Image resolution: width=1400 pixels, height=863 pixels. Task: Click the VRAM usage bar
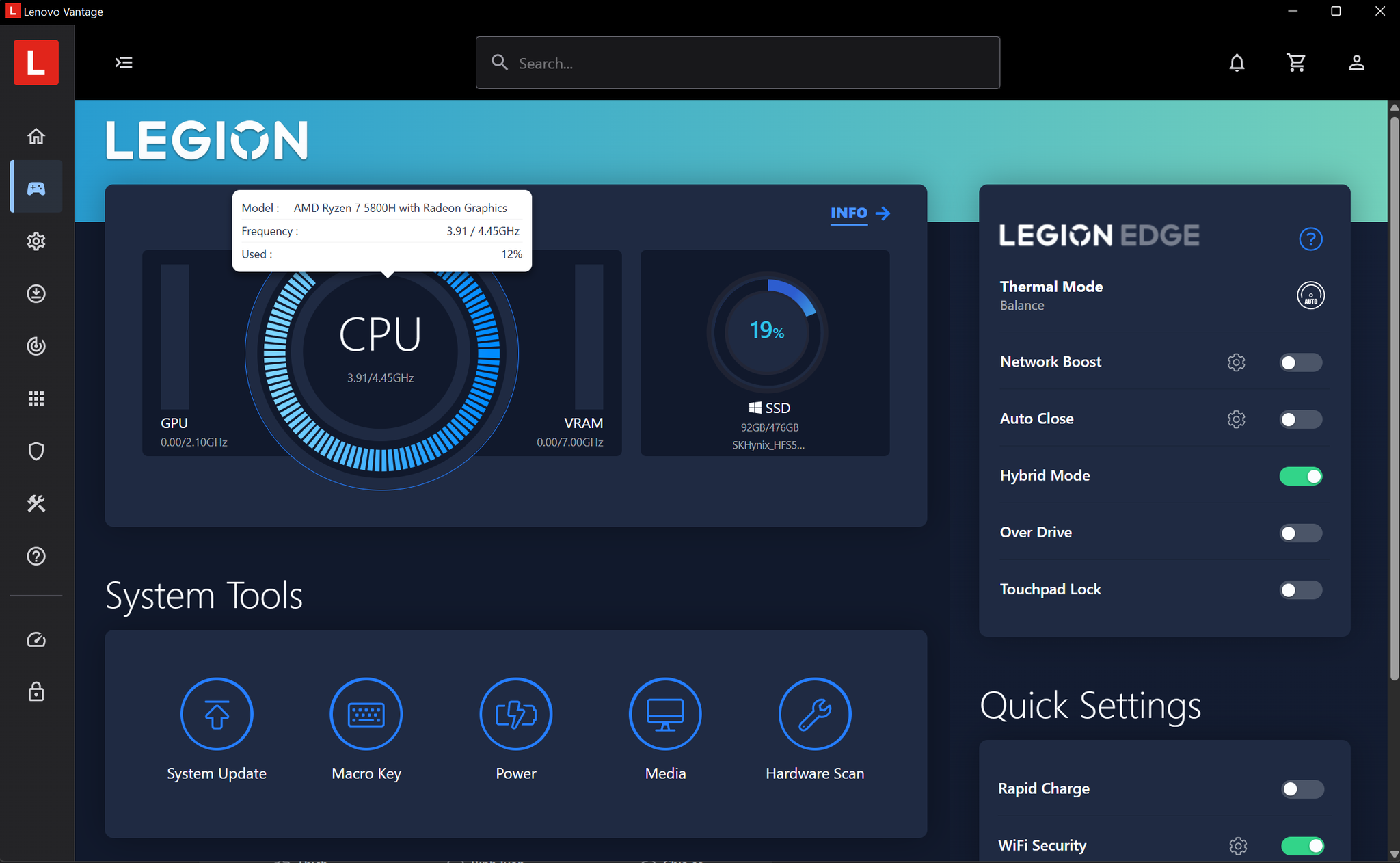pyautogui.click(x=589, y=336)
